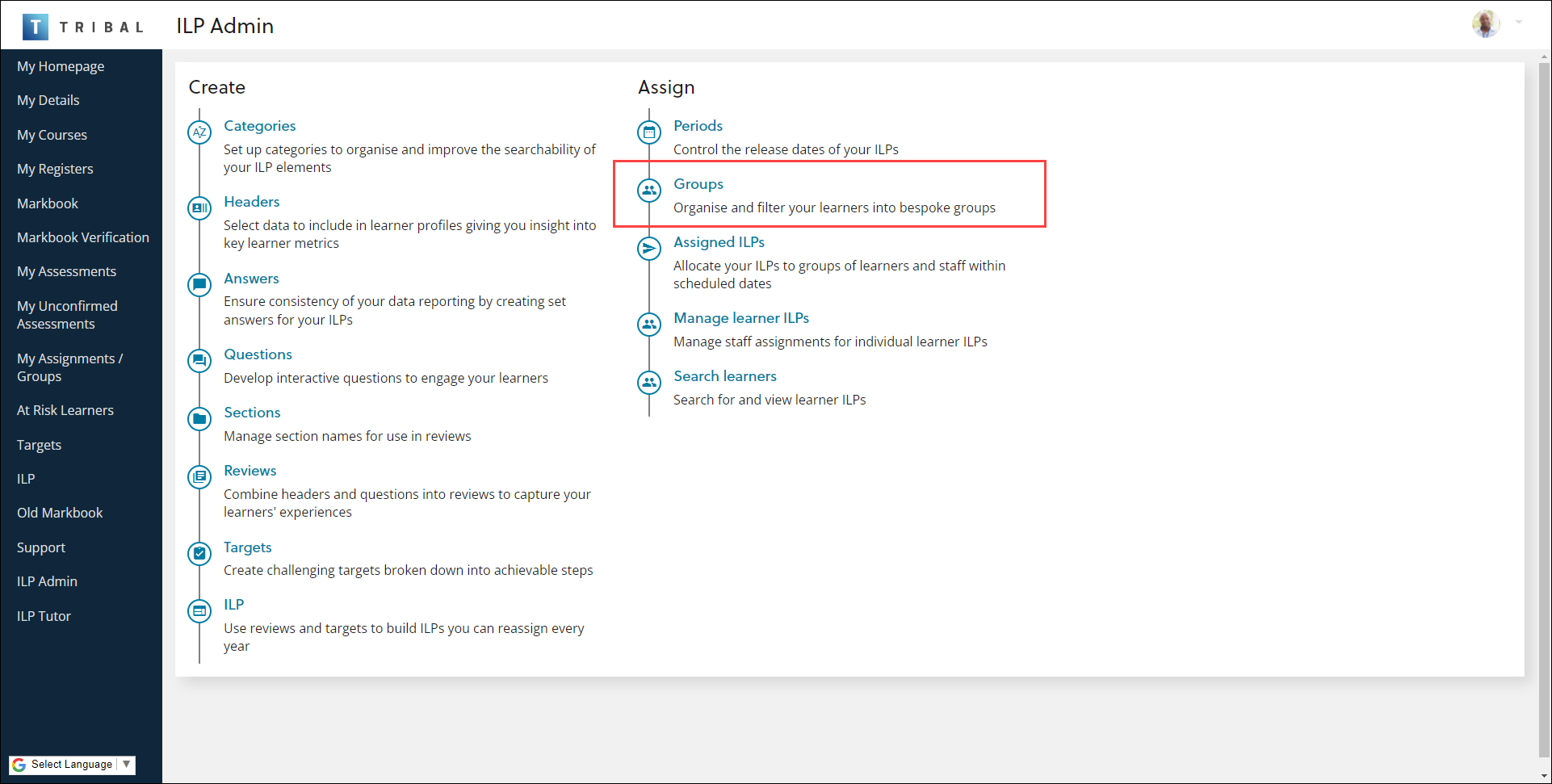
Task: Click the Search learners people icon
Action: click(x=649, y=382)
